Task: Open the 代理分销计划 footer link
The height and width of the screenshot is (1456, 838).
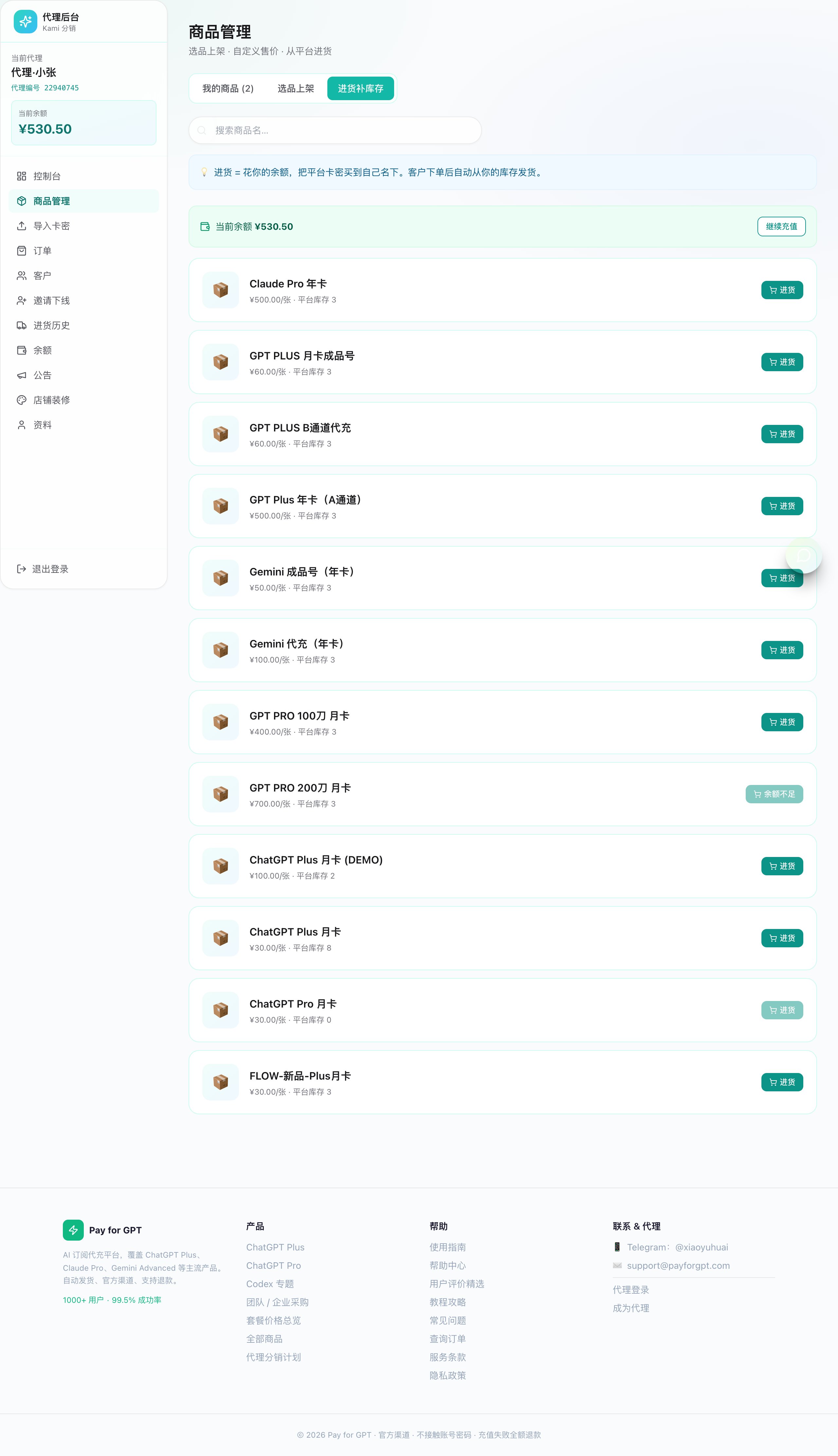Action: point(273,1357)
